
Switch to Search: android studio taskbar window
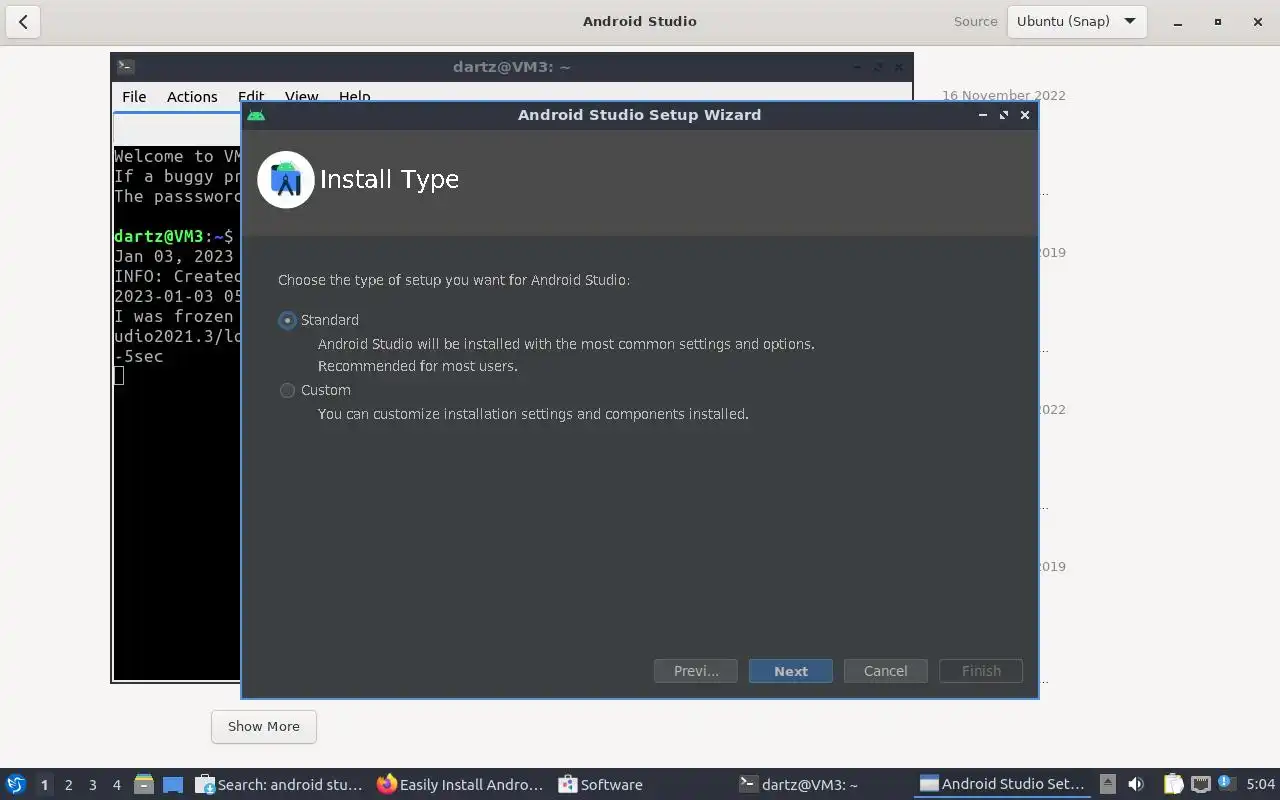point(279,785)
